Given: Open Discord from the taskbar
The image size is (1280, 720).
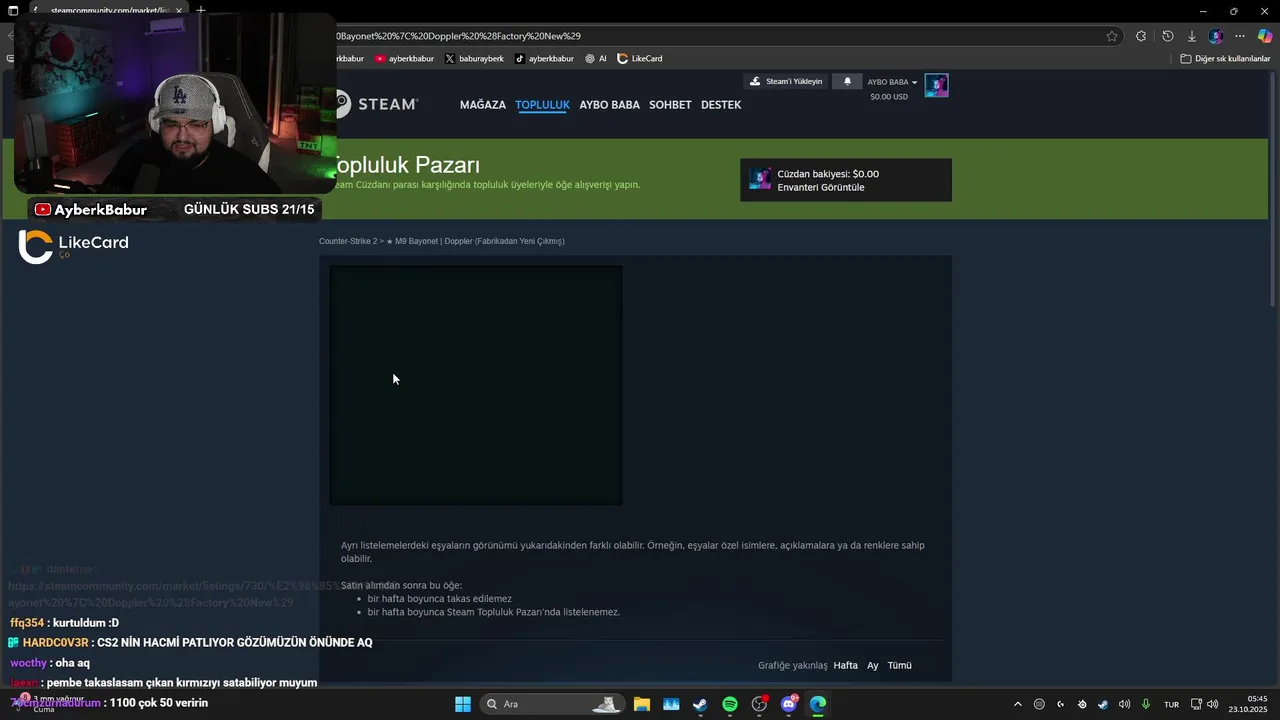Looking at the screenshot, I should tap(789, 704).
